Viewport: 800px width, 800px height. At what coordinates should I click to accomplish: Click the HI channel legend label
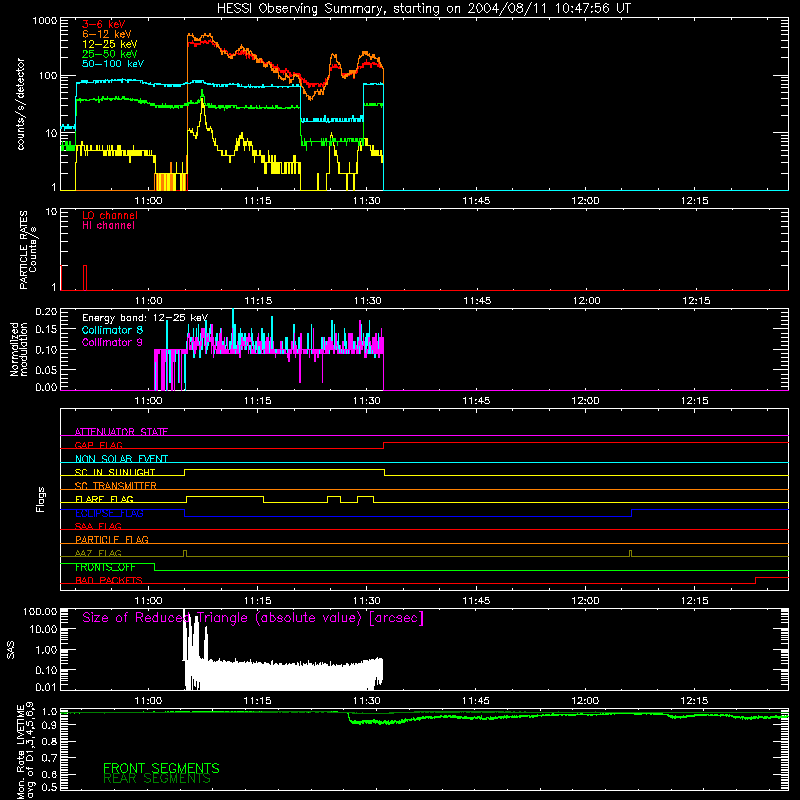click(x=108, y=226)
